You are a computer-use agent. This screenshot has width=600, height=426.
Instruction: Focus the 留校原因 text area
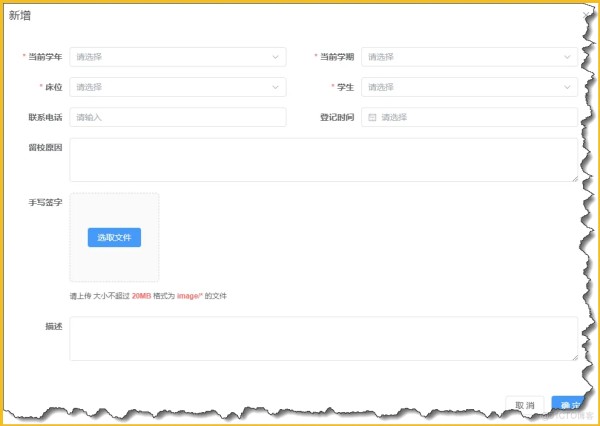pyautogui.click(x=323, y=160)
